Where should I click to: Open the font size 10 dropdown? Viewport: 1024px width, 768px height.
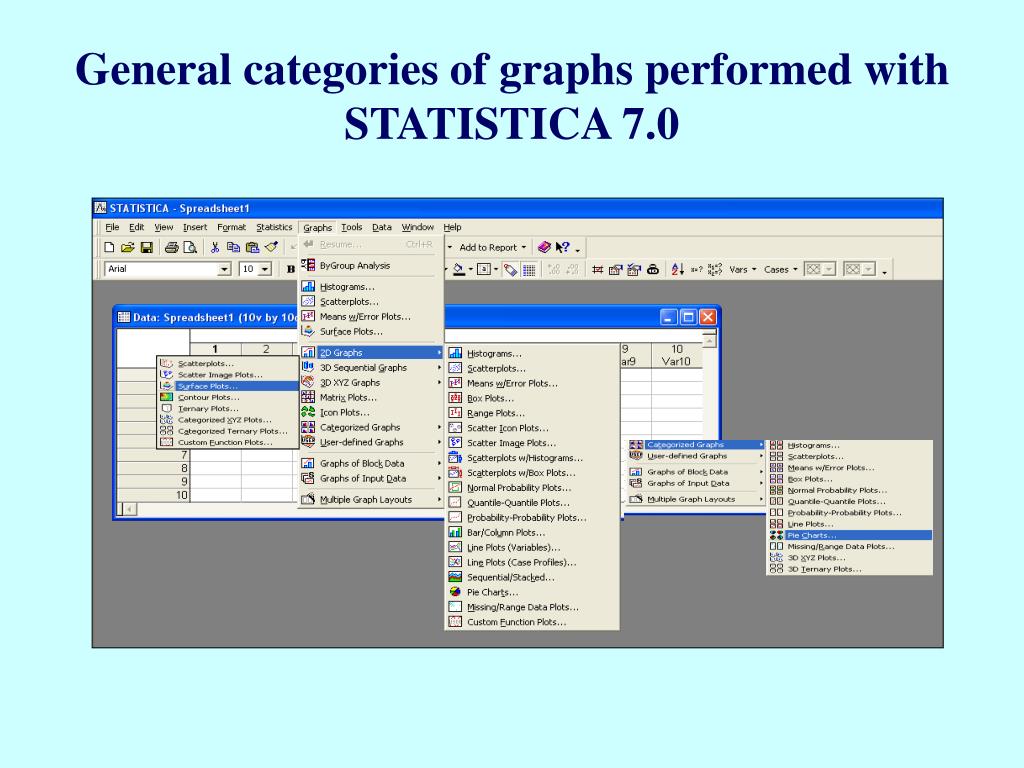tap(264, 269)
